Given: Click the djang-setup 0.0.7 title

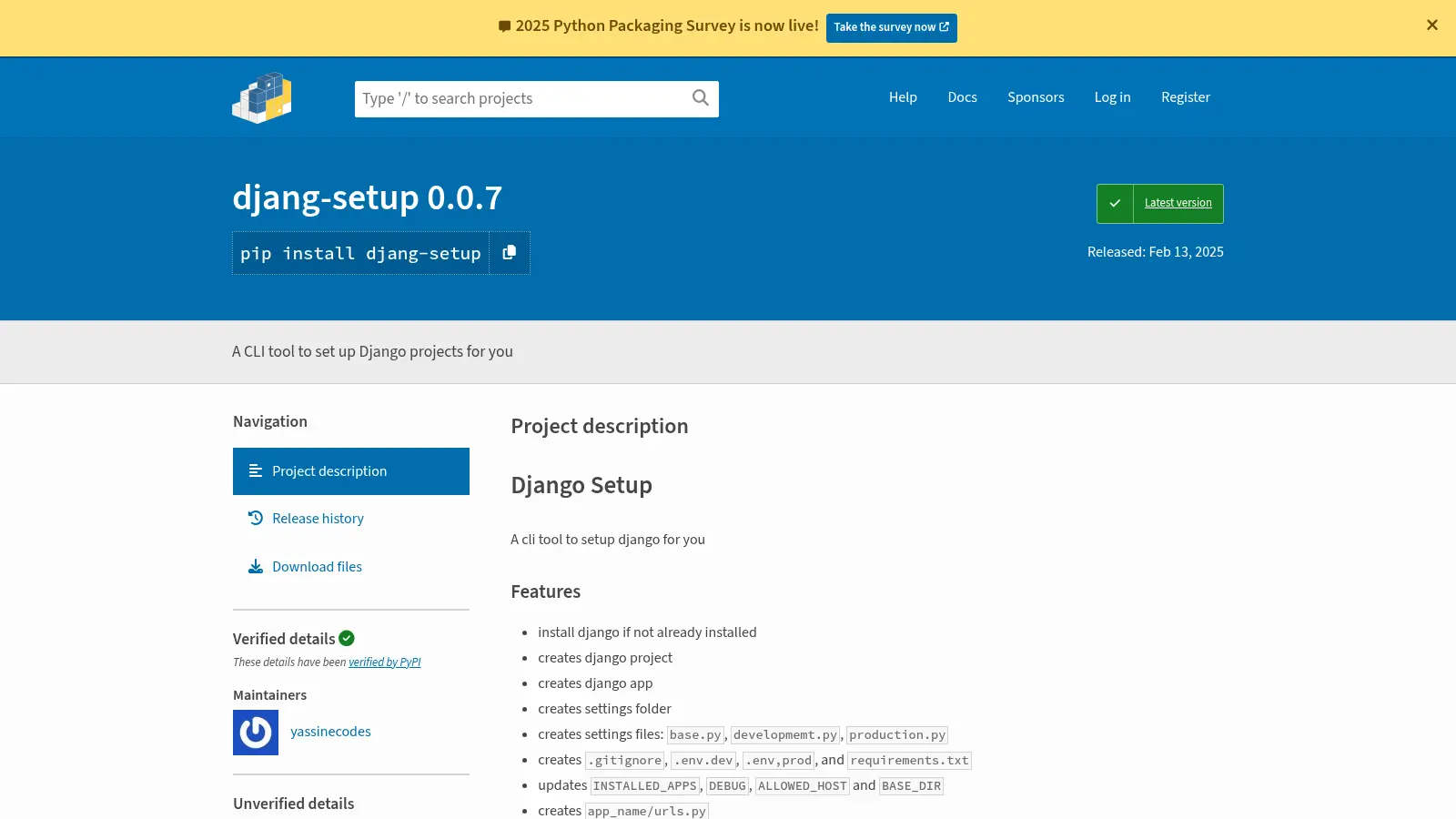Looking at the screenshot, I should (367, 197).
